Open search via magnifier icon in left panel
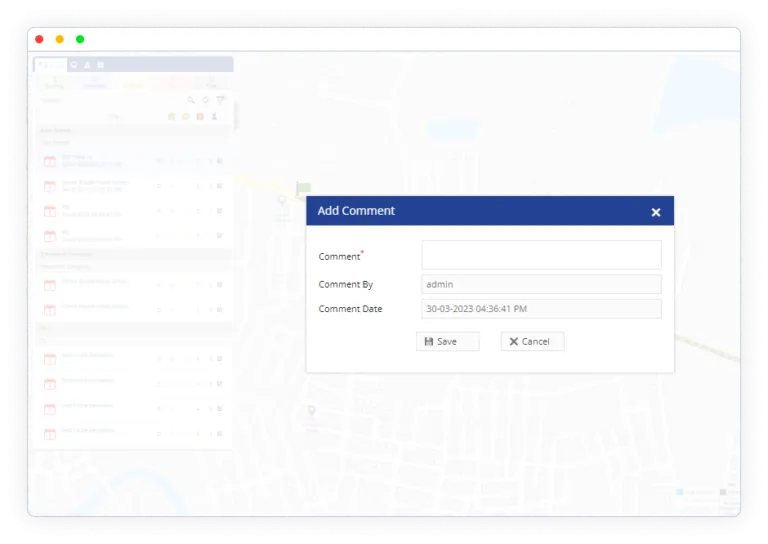The height and width of the screenshot is (544, 768). [x=191, y=100]
